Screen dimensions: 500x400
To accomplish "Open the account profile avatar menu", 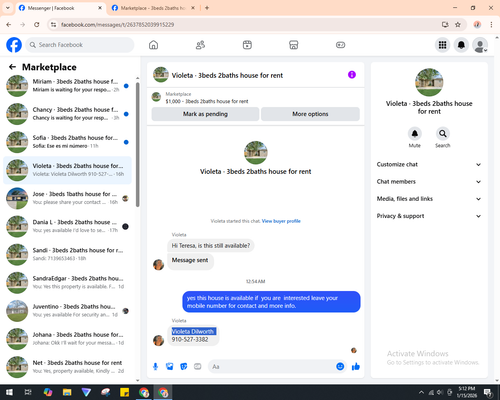I will [480, 45].
